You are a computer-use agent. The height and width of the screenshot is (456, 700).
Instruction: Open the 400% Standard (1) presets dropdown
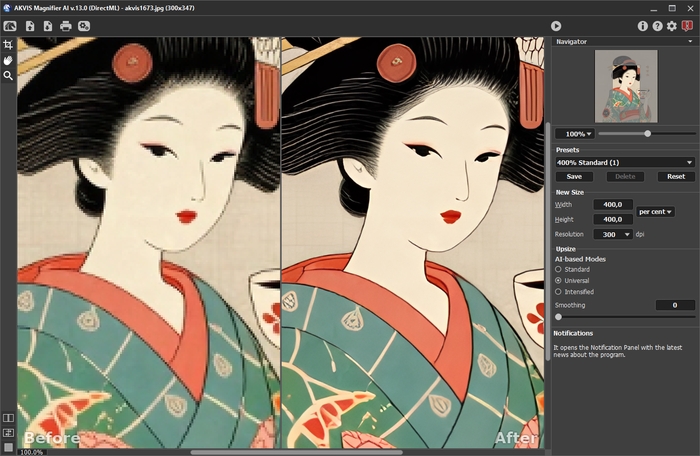[625, 162]
